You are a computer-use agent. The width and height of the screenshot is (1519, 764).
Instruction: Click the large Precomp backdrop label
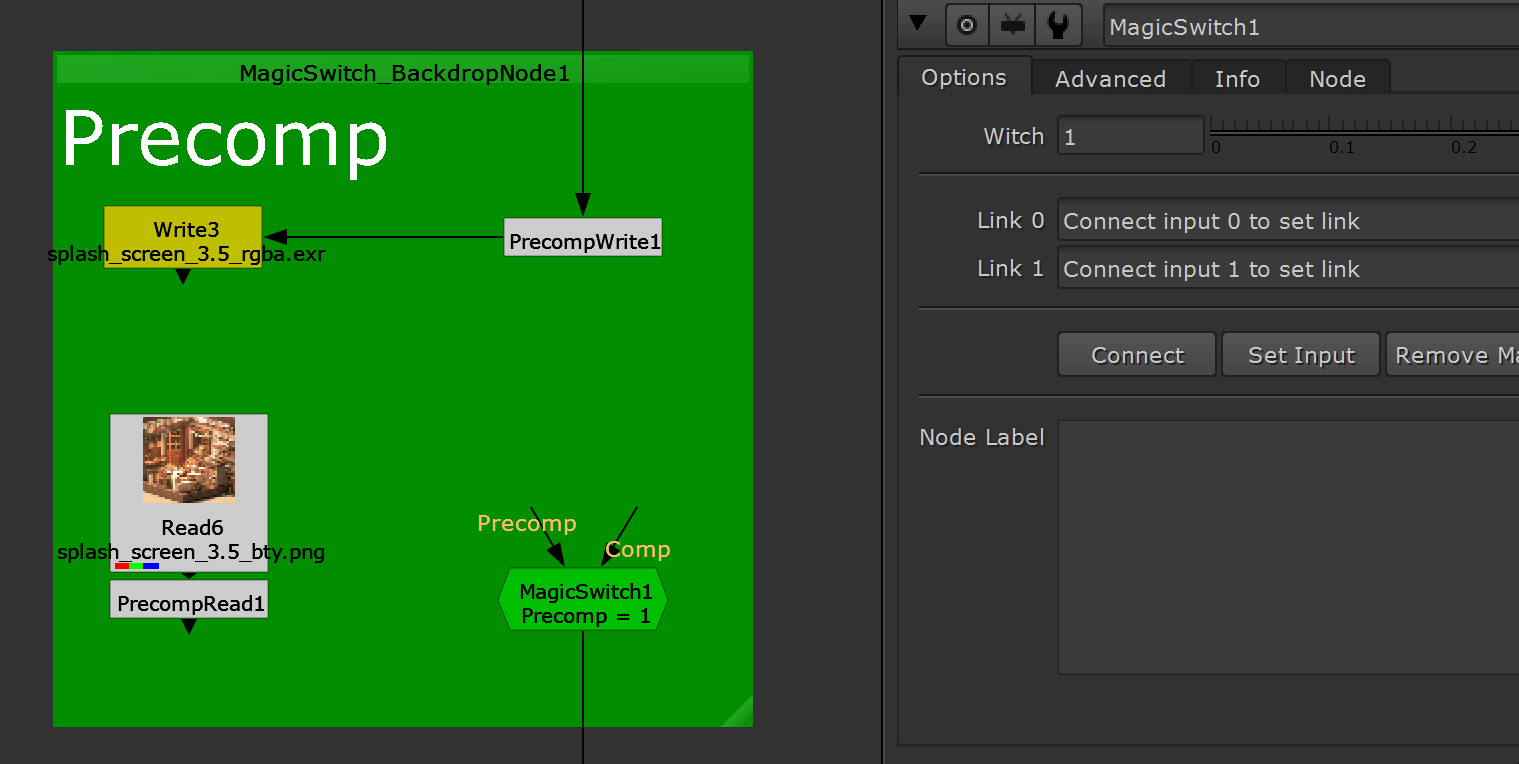224,140
